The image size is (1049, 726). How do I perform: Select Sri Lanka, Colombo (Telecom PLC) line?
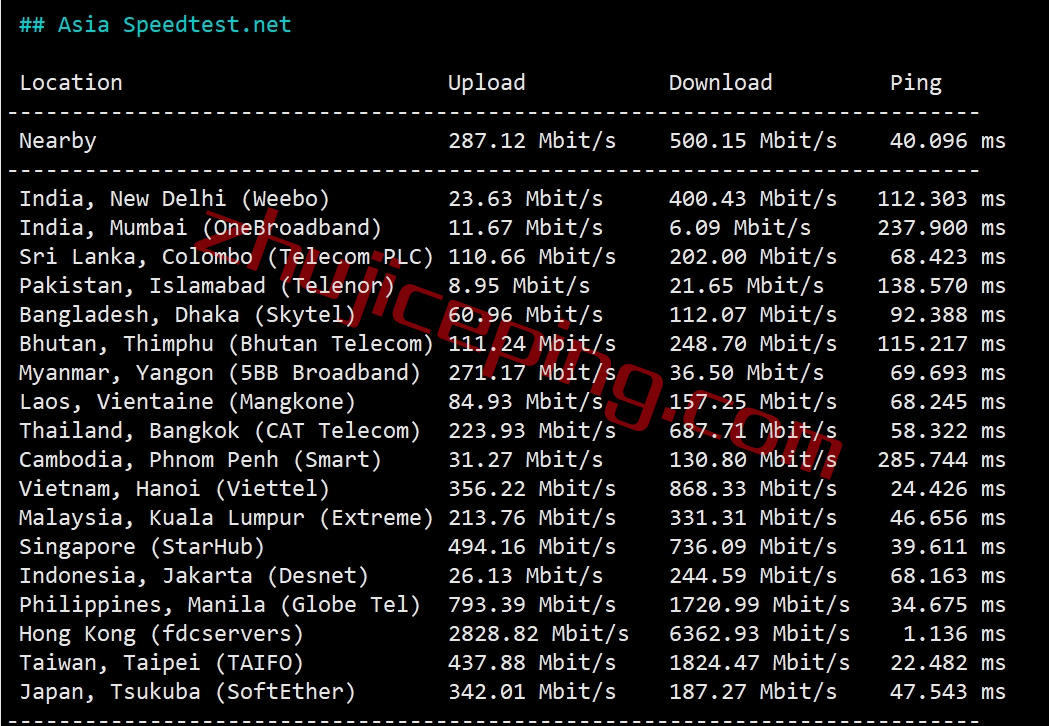(x=512, y=256)
